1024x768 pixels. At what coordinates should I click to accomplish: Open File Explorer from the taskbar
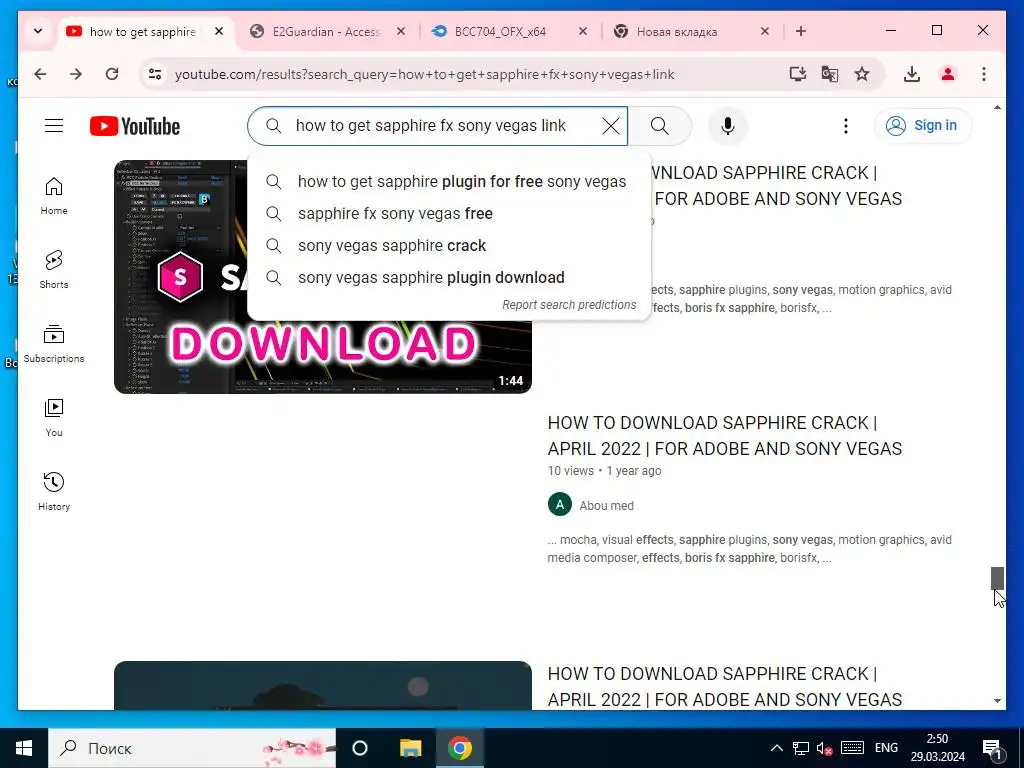tap(410, 748)
